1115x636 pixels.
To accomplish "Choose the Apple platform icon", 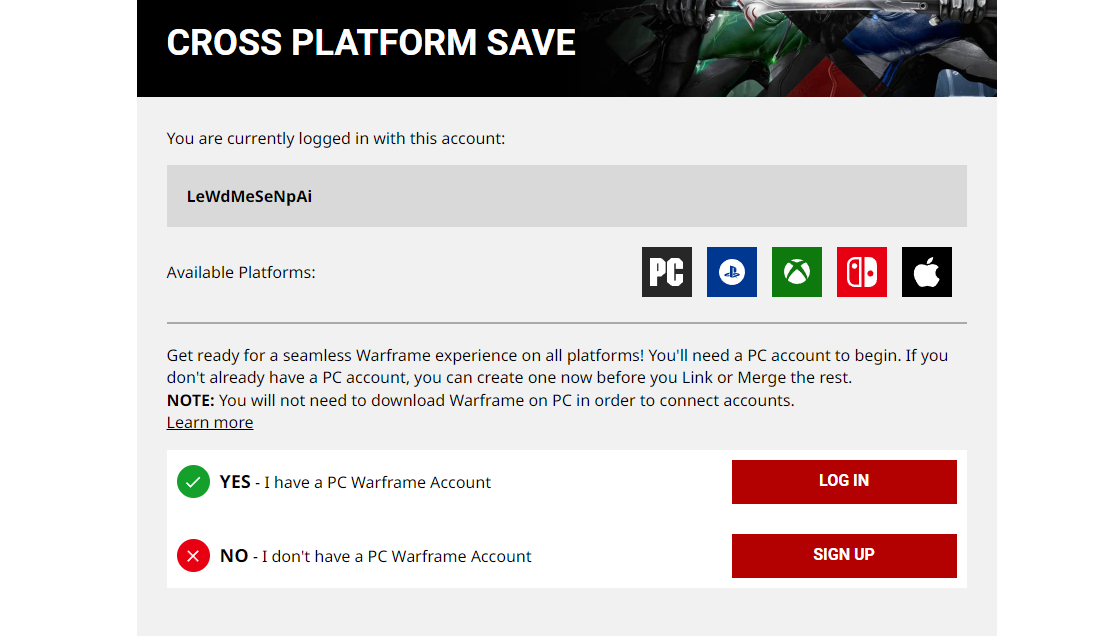I will [927, 272].
